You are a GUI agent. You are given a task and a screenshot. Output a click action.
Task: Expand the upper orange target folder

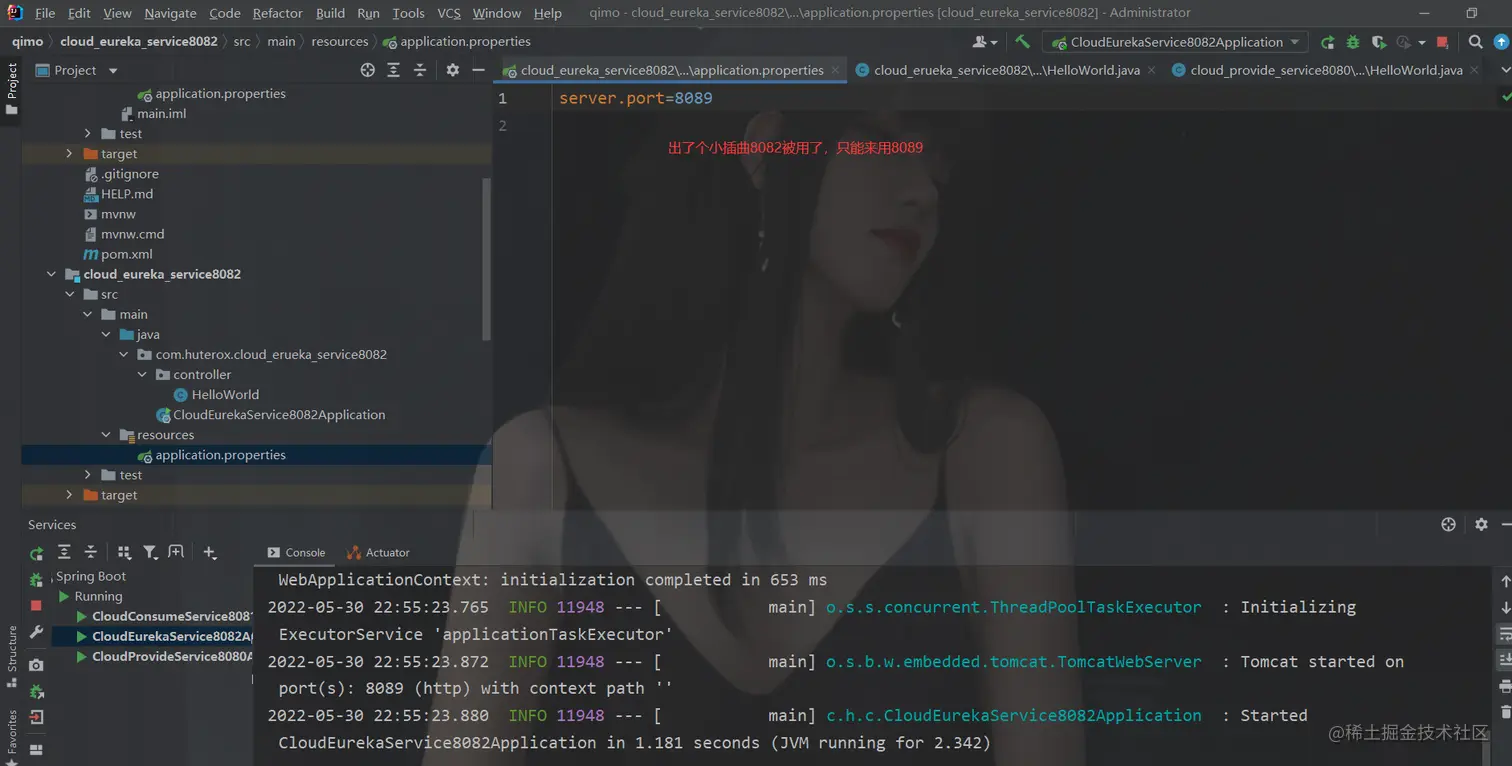(x=69, y=154)
